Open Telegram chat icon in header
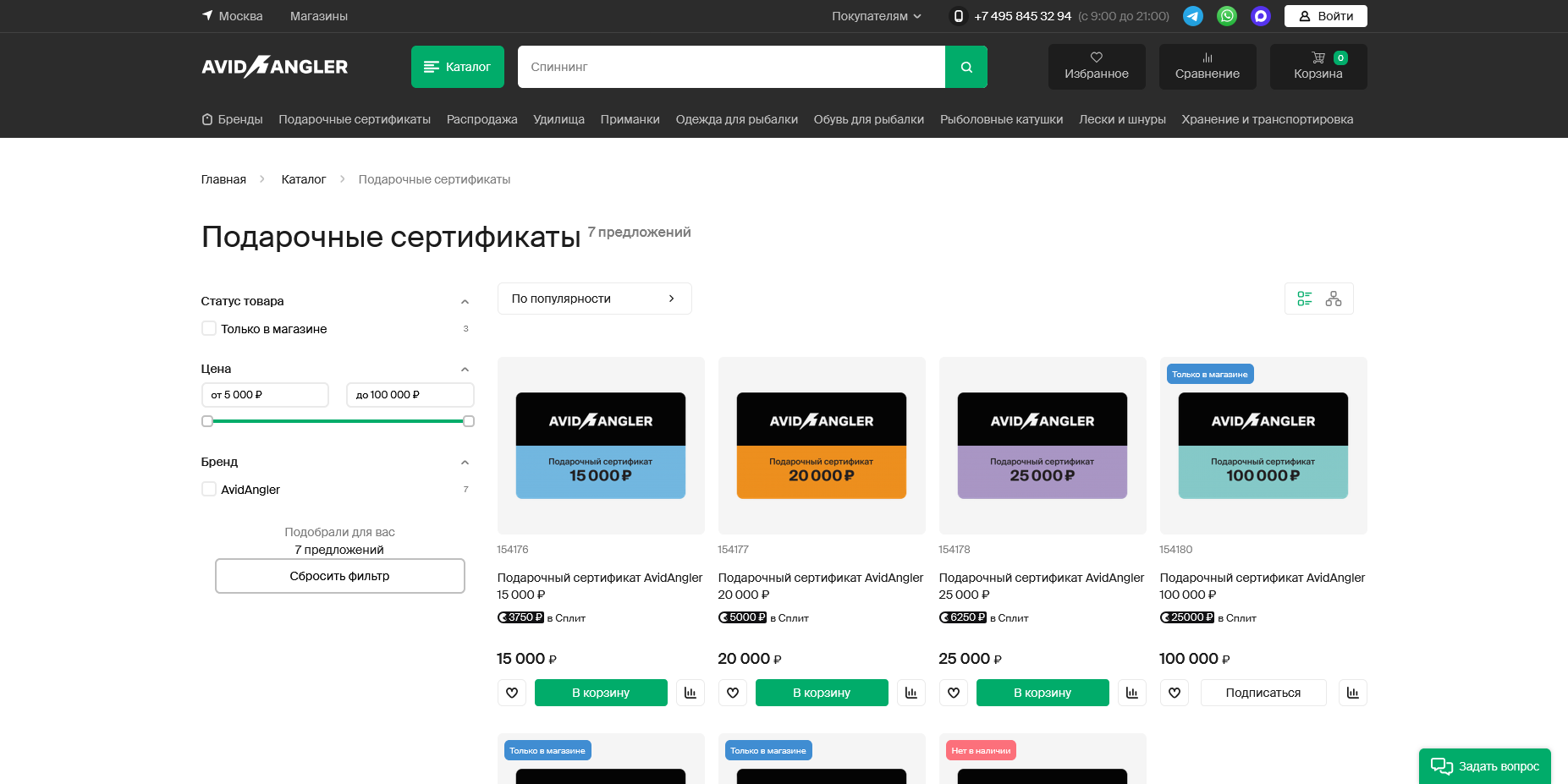1568x784 pixels. pyautogui.click(x=1193, y=16)
